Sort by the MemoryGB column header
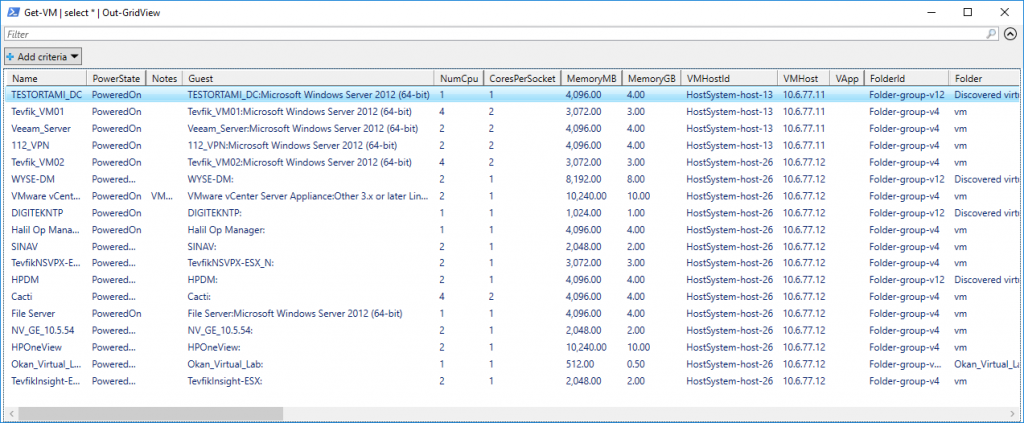 [x=652, y=78]
